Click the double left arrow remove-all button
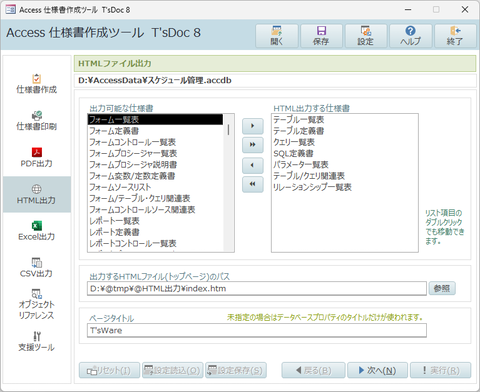Screen dimensions: 480x392 253,184
